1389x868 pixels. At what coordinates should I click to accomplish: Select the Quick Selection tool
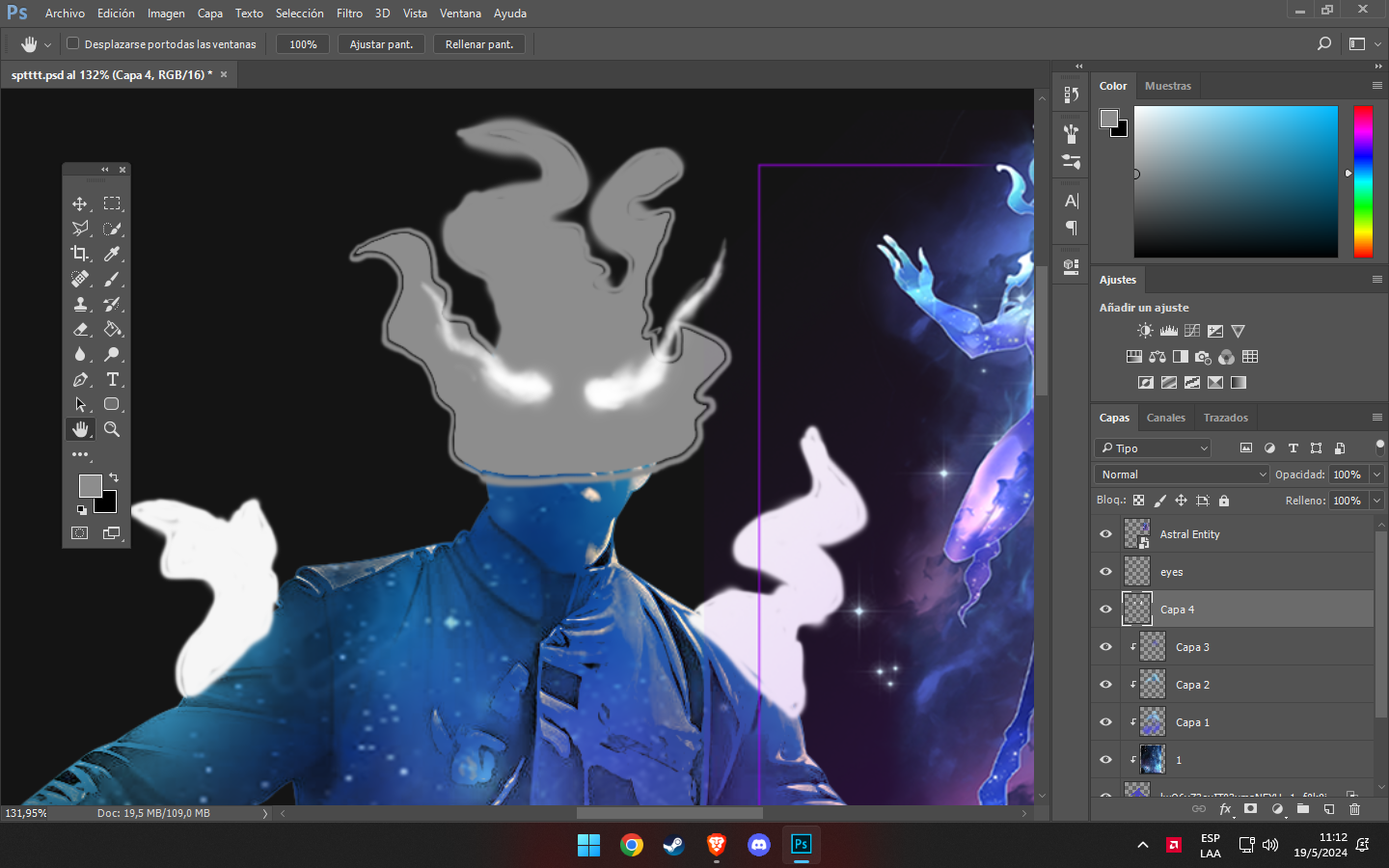pyautogui.click(x=112, y=229)
